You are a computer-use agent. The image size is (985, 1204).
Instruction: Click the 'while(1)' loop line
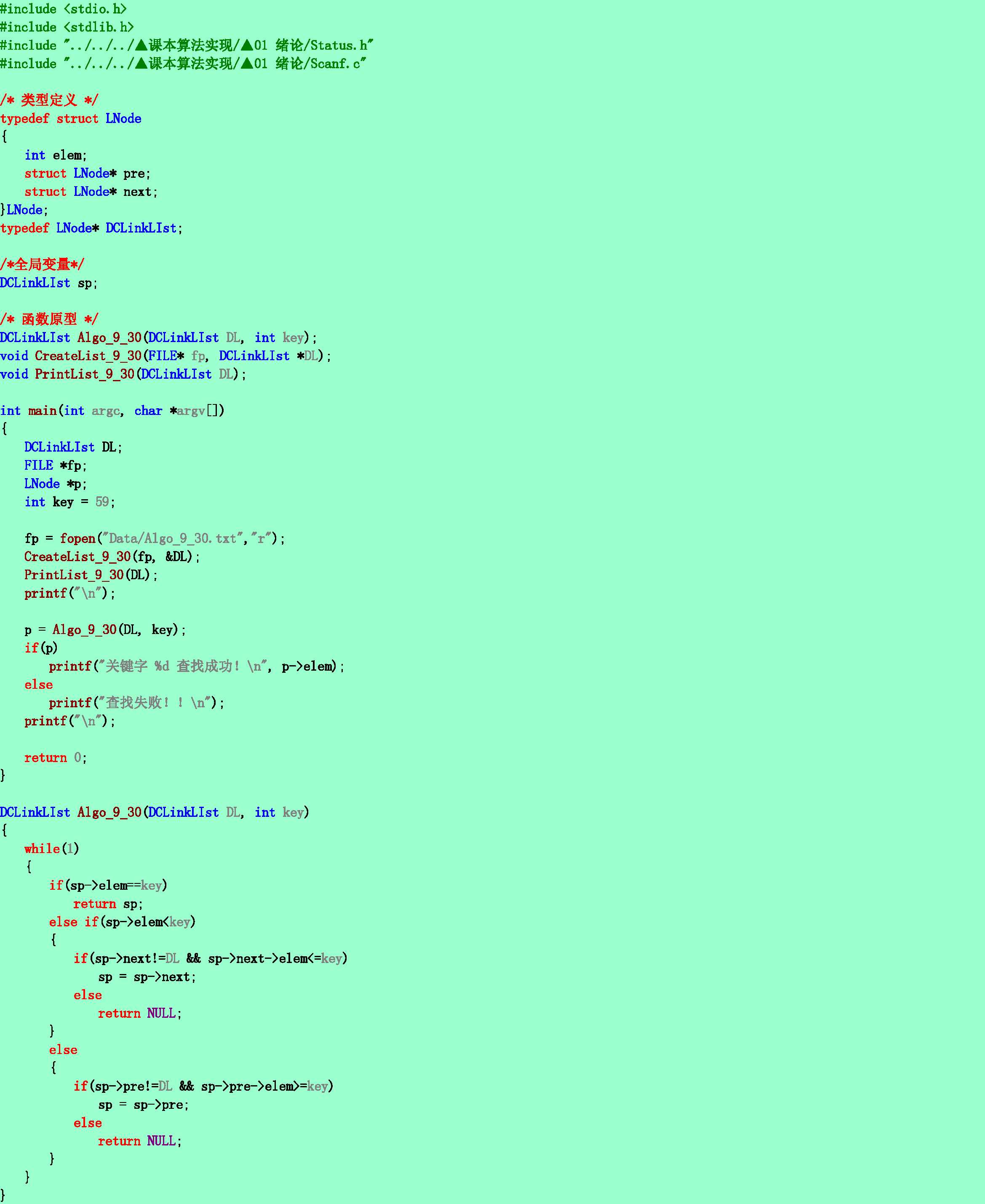(x=51, y=849)
